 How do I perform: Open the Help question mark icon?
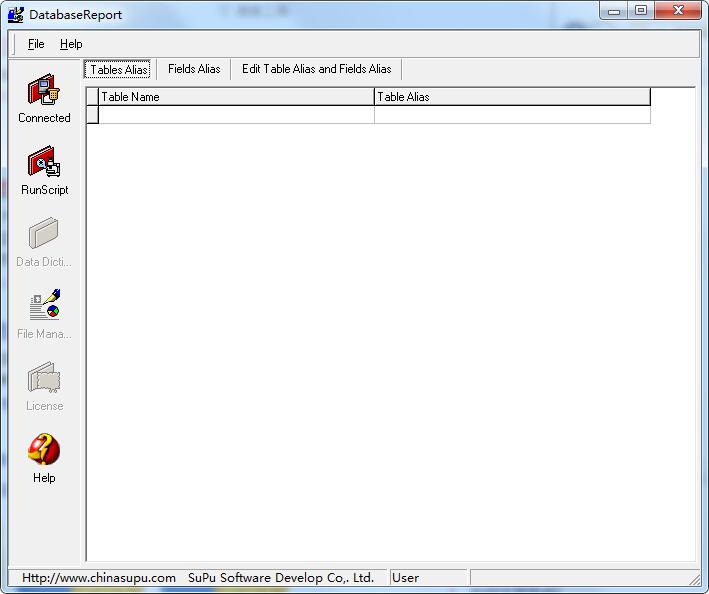click(x=44, y=449)
